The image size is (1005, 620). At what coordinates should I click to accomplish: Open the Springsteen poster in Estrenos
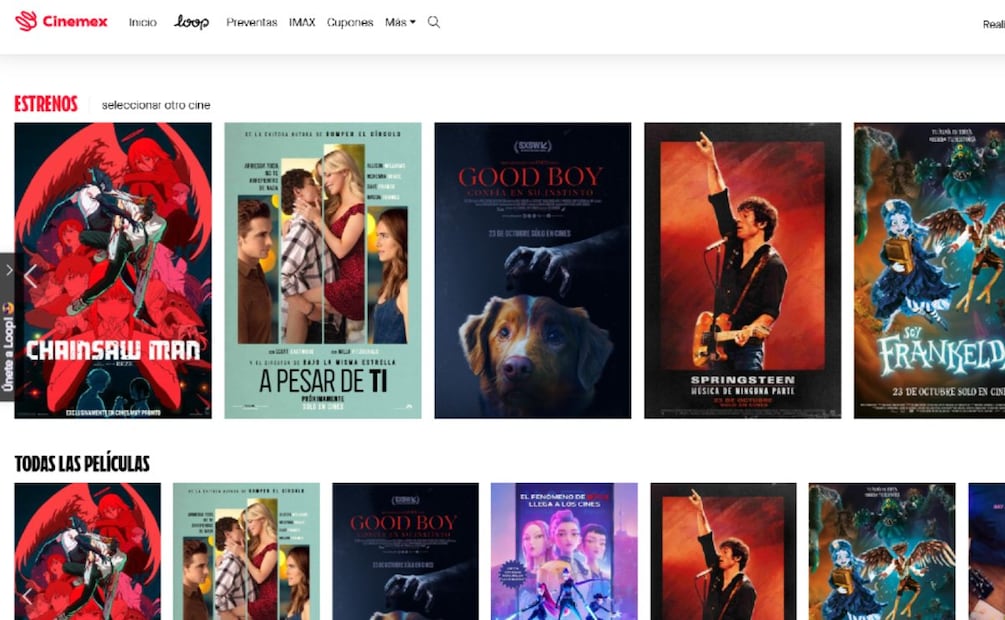coord(742,270)
